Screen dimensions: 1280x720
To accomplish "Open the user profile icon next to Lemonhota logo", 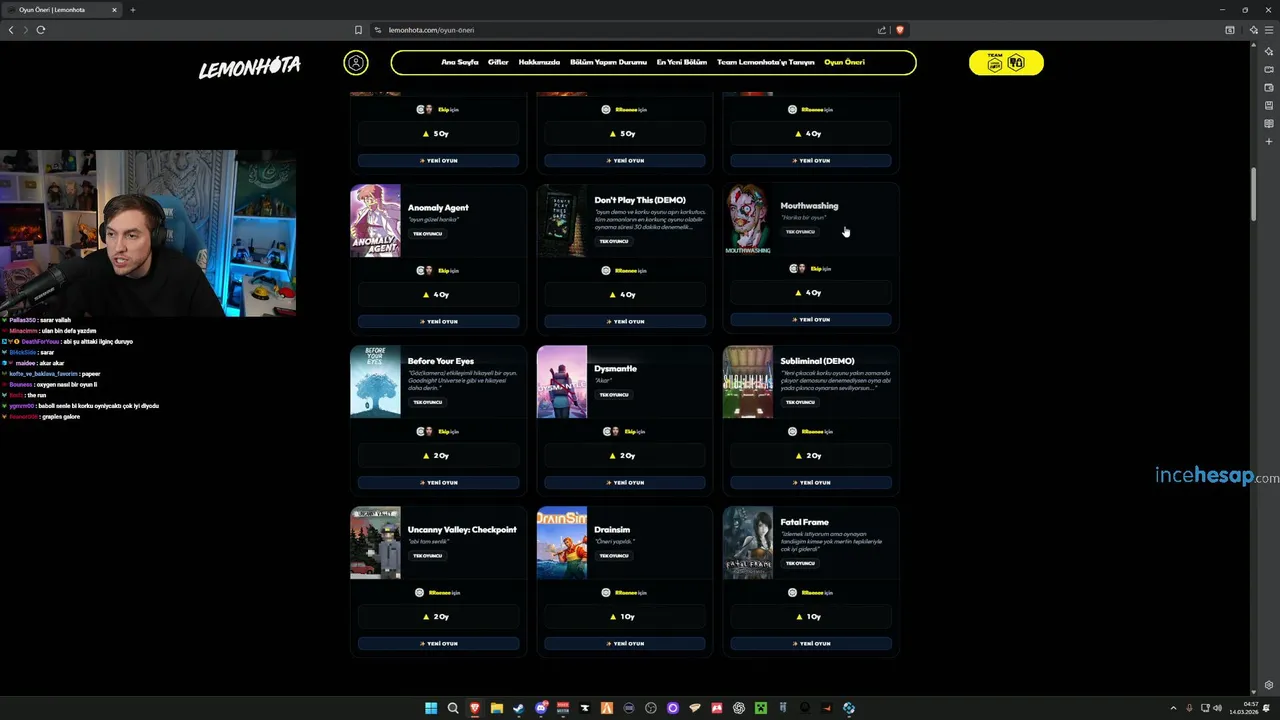I will (x=355, y=63).
